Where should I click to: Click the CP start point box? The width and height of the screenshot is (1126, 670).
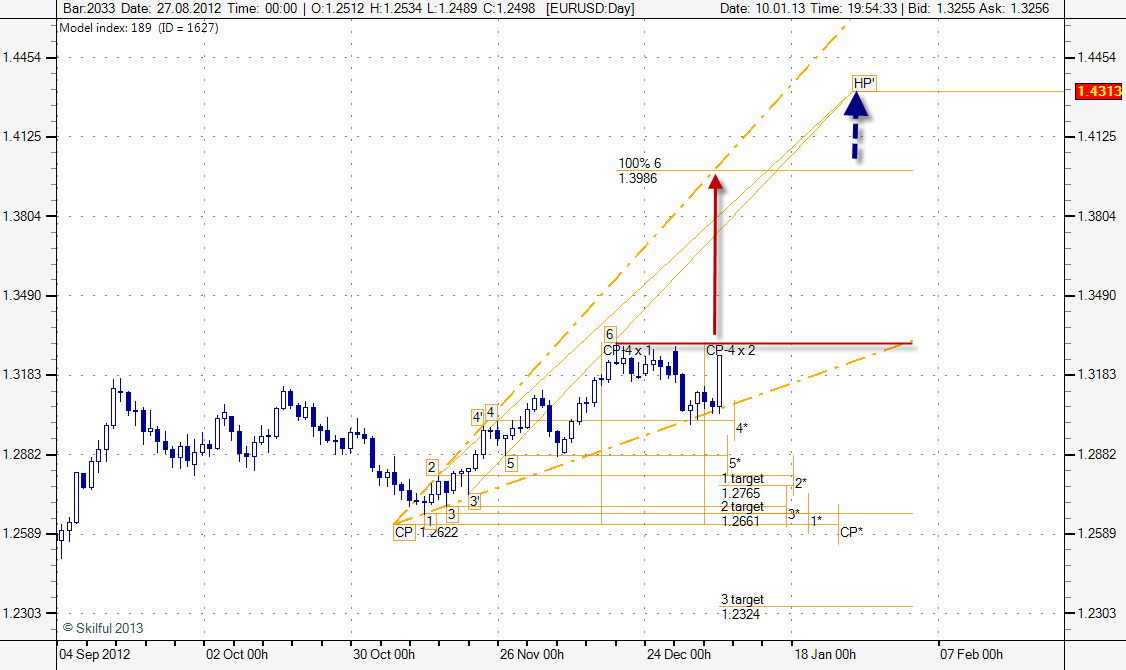[x=404, y=533]
